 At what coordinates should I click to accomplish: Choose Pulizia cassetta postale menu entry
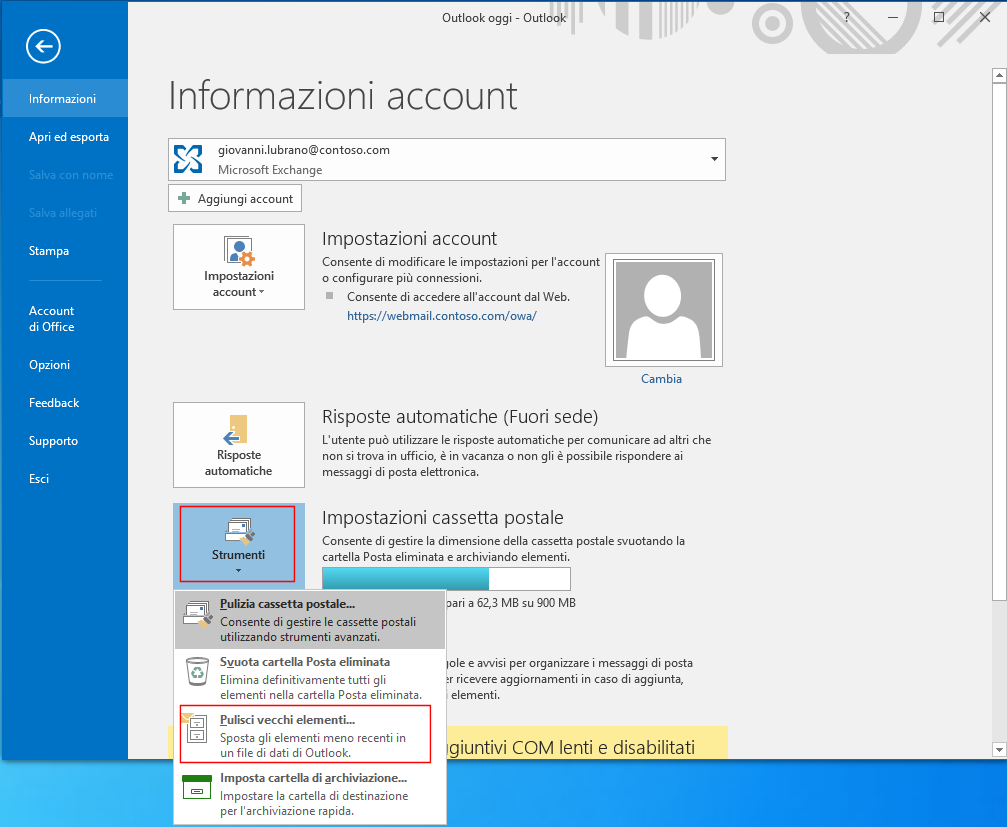coord(310,620)
